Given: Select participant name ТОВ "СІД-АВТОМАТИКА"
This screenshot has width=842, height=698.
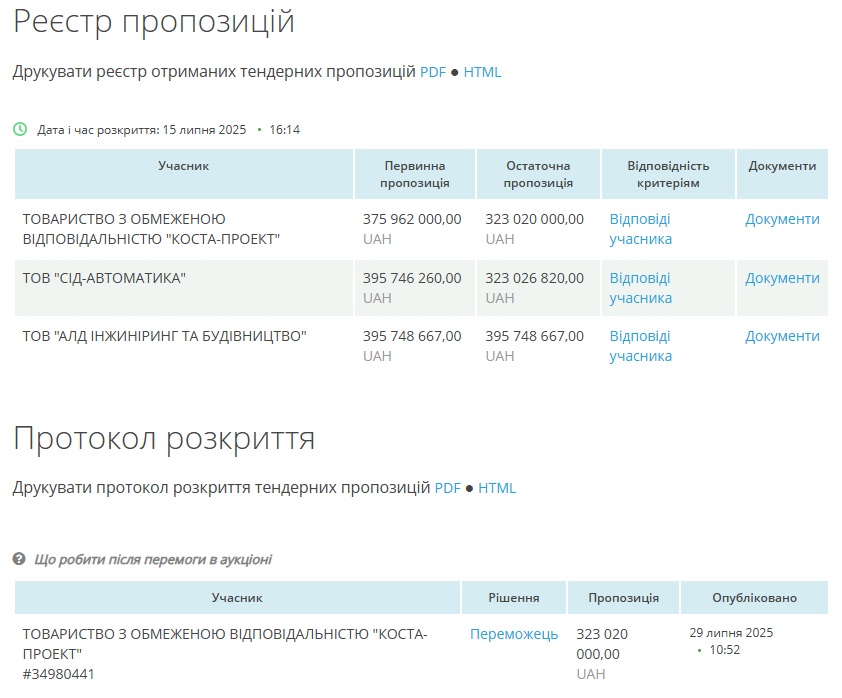Looking at the screenshot, I should point(104,278).
